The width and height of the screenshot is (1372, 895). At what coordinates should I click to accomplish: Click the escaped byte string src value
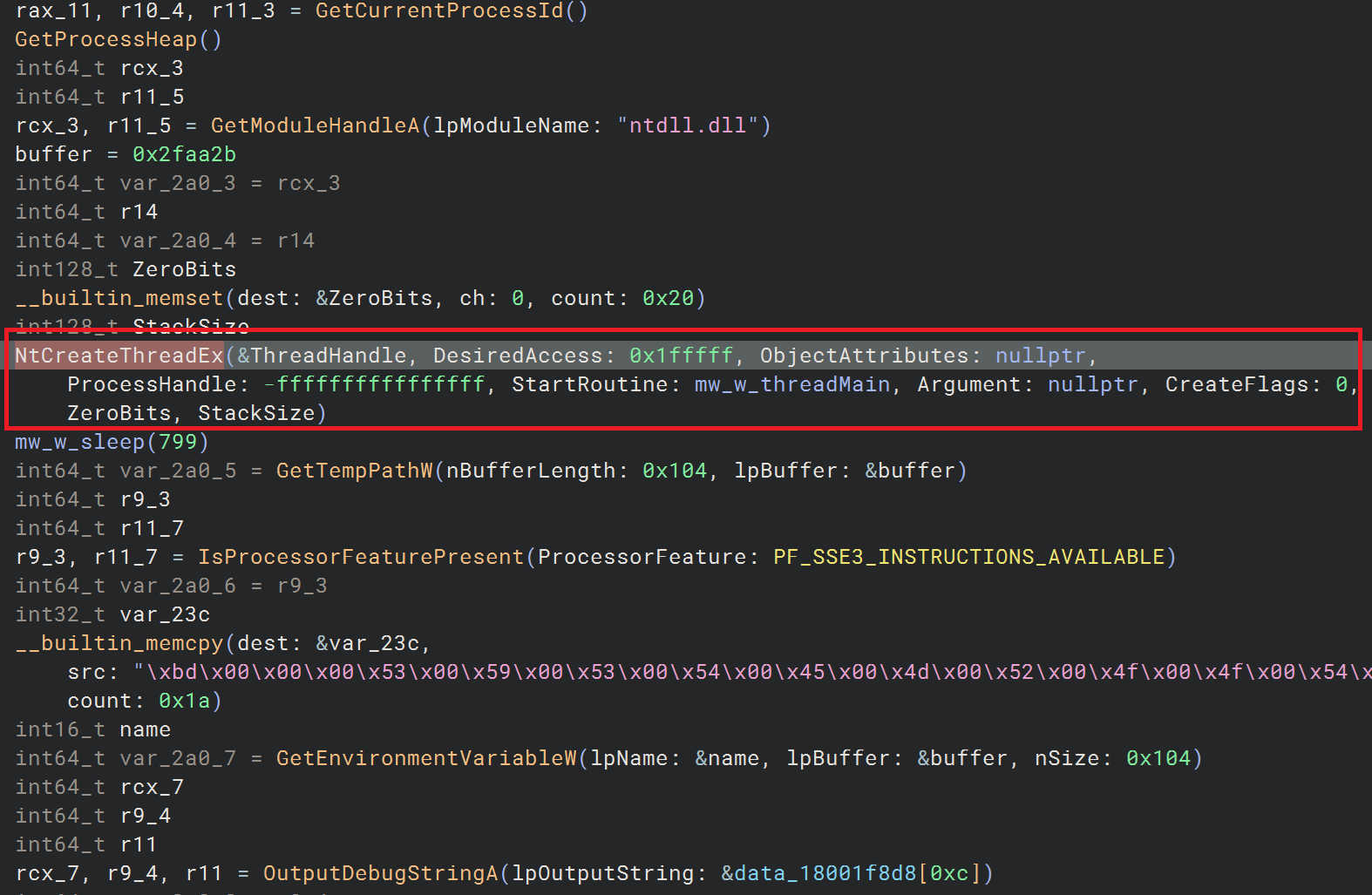point(752,672)
